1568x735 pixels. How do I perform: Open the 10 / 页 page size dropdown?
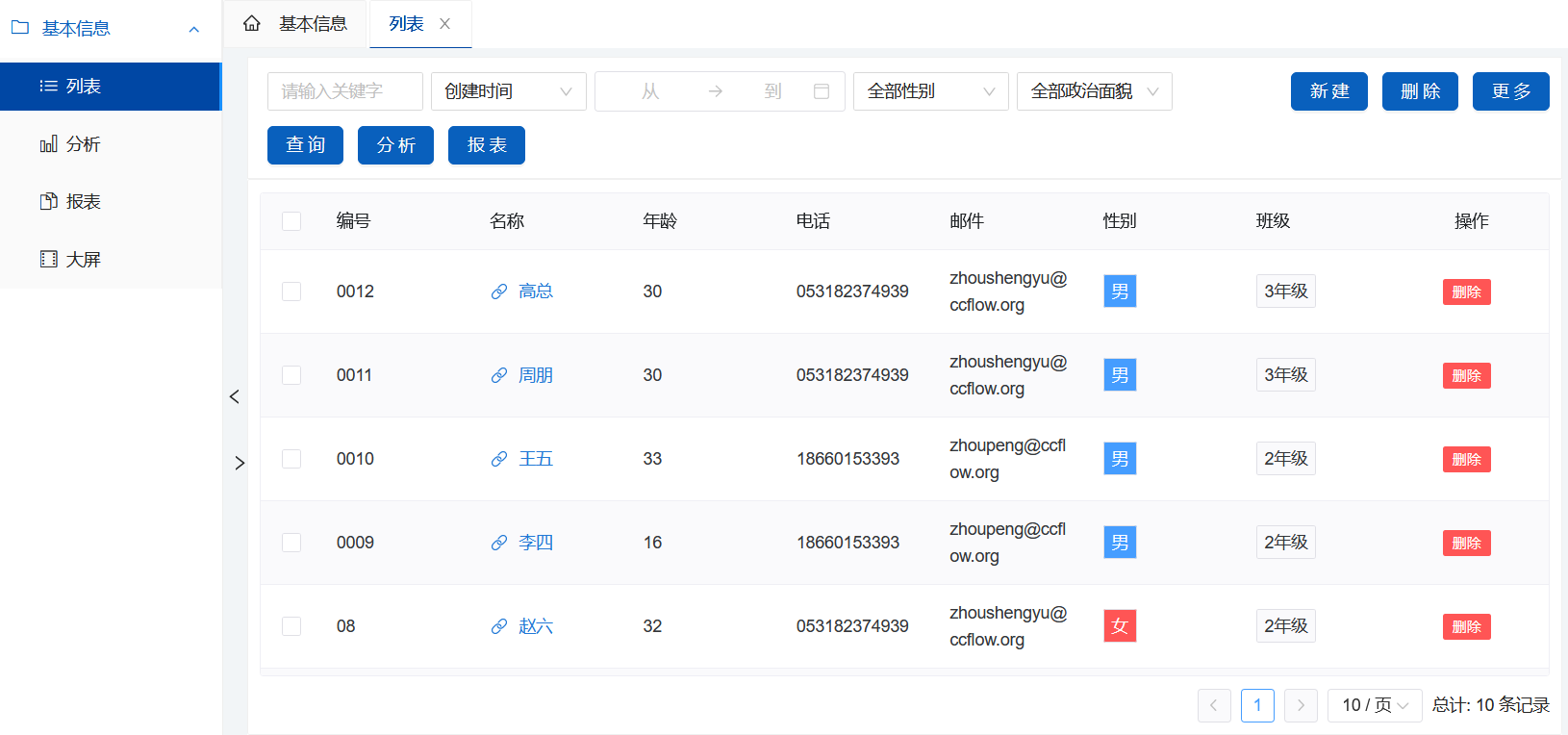tap(1375, 705)
